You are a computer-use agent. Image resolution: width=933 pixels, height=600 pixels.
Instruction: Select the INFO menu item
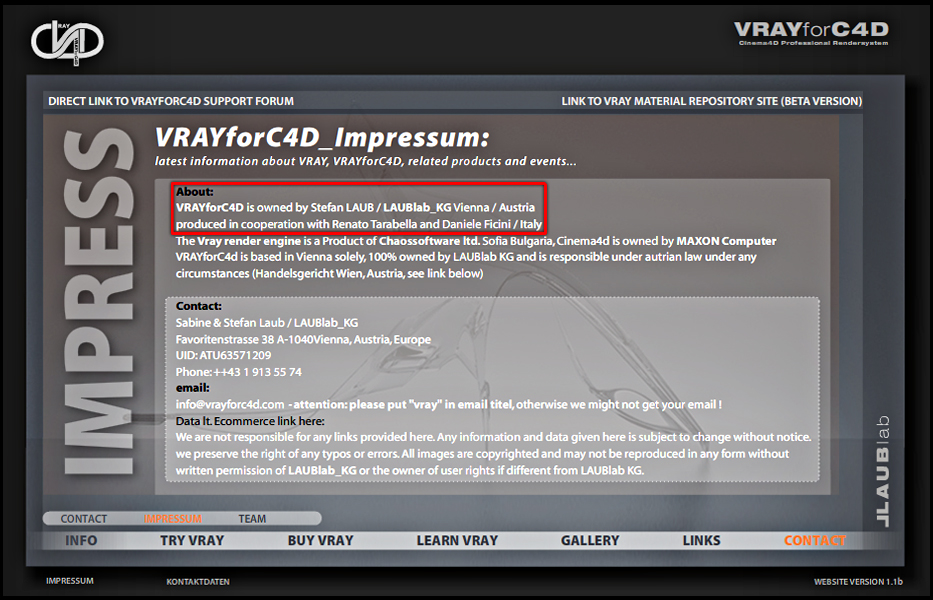tap(81, 540)
